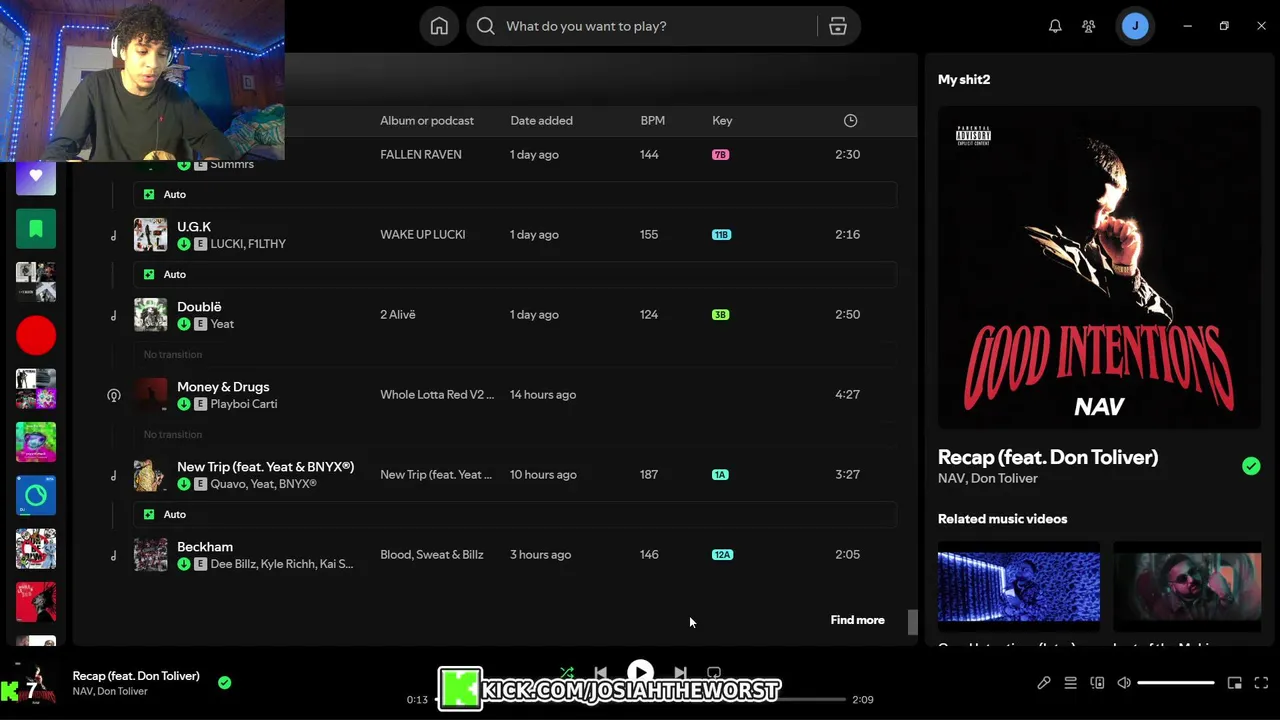Viewport: 1280px width, 720px height.
Task: Toggle saved checkmark in bottom player bar
Action: 225,682
